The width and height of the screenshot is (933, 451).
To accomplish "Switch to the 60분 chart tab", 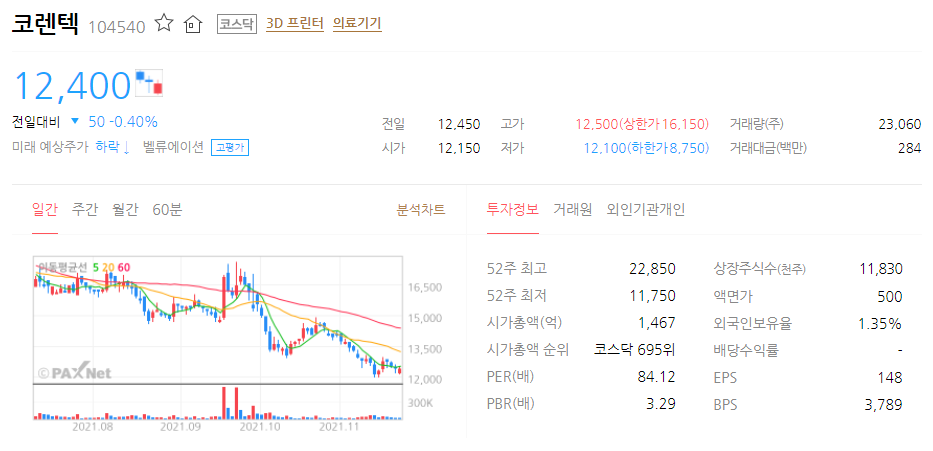I will tap(167, 209).
